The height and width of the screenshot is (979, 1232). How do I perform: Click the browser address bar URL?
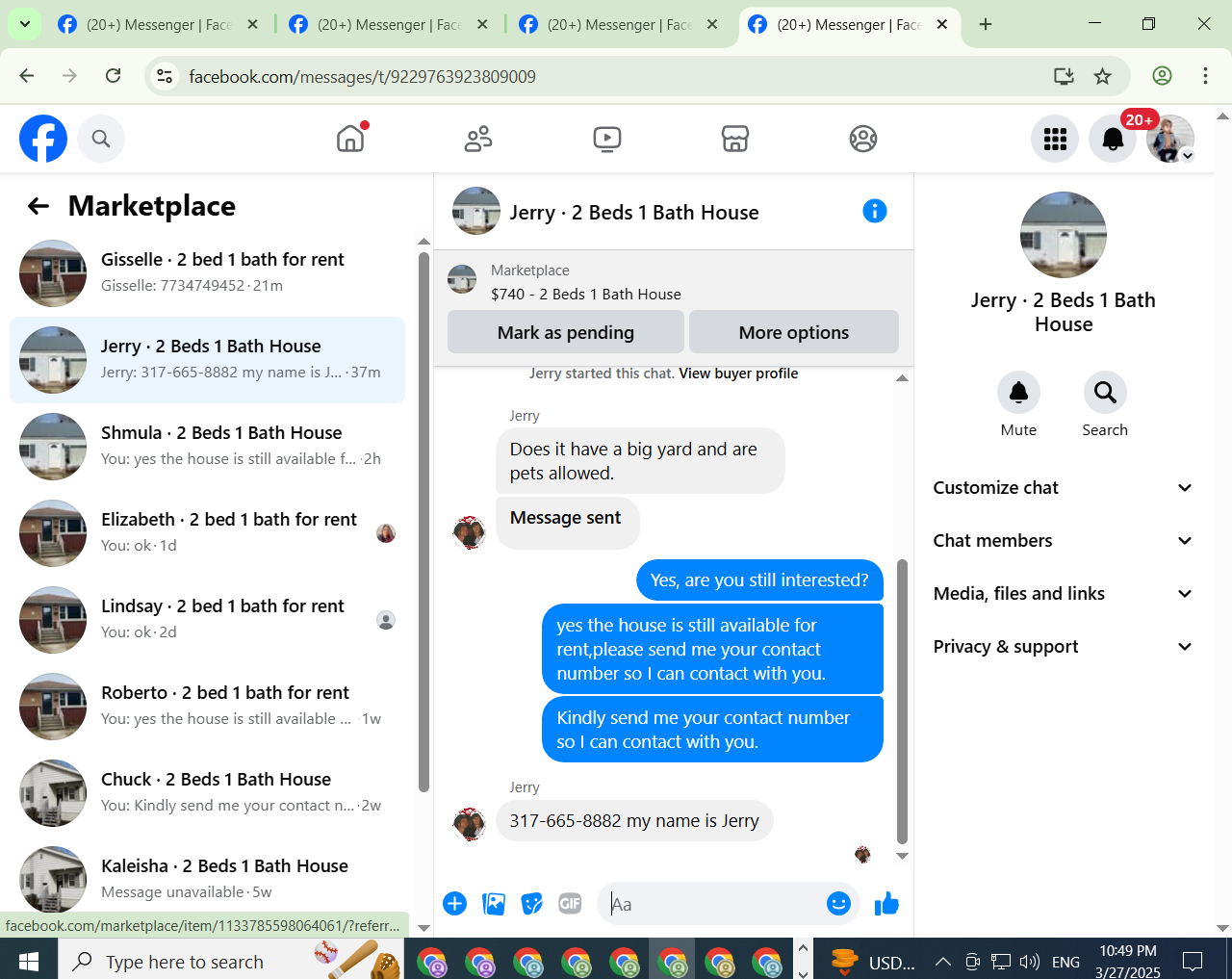point(362,77)
